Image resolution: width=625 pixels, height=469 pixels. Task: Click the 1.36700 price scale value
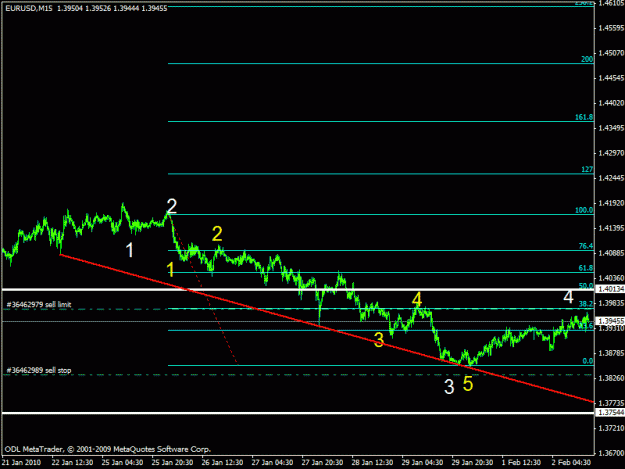click(x=611, y=453)
